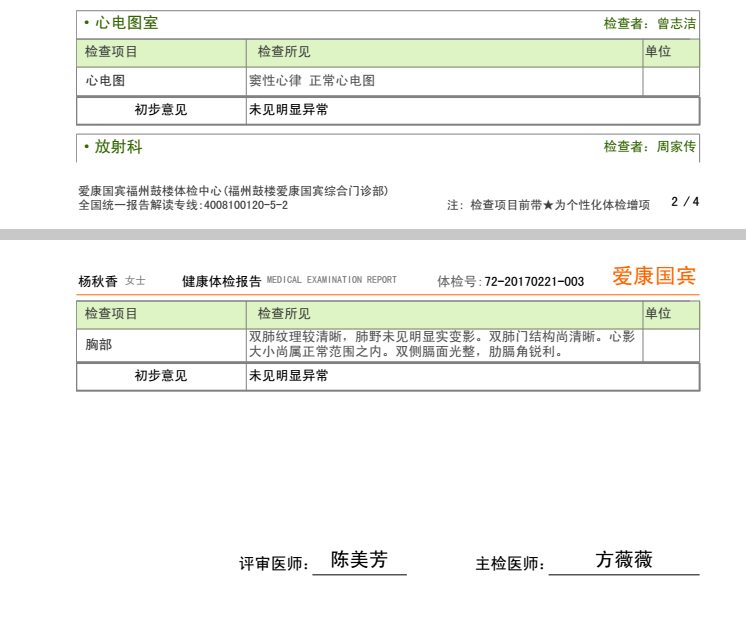The height and width of the screenshot is (634, 746).
Task: Click the 健康体检报告 title
Action: (222, 281)
